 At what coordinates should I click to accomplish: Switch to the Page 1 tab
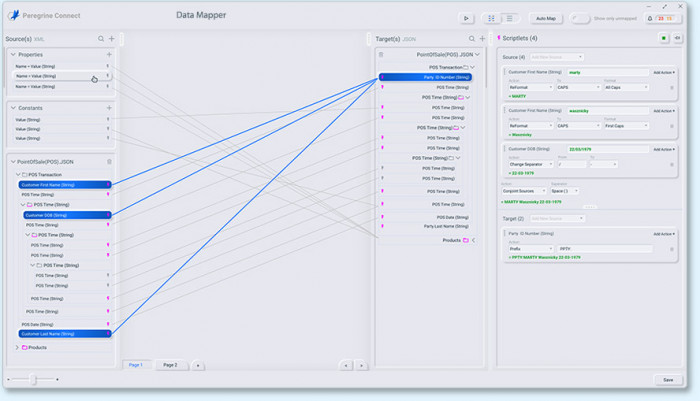coord(136,365)
